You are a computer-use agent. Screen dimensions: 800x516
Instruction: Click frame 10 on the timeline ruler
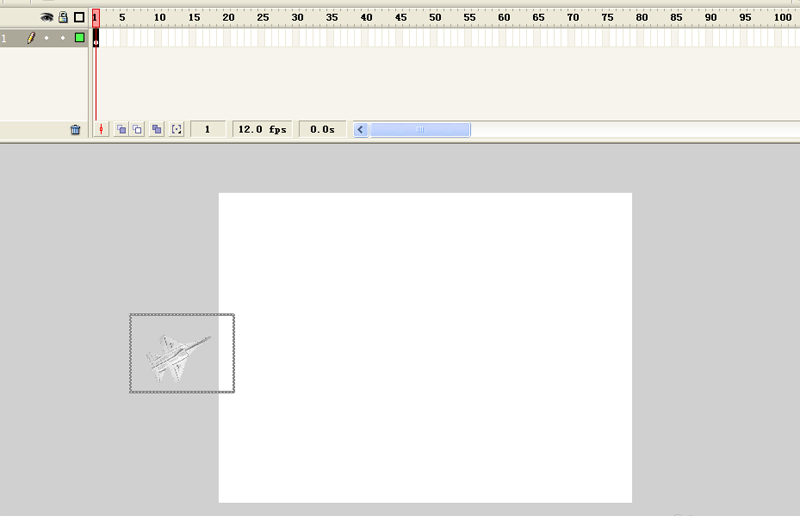click(160, 17)
